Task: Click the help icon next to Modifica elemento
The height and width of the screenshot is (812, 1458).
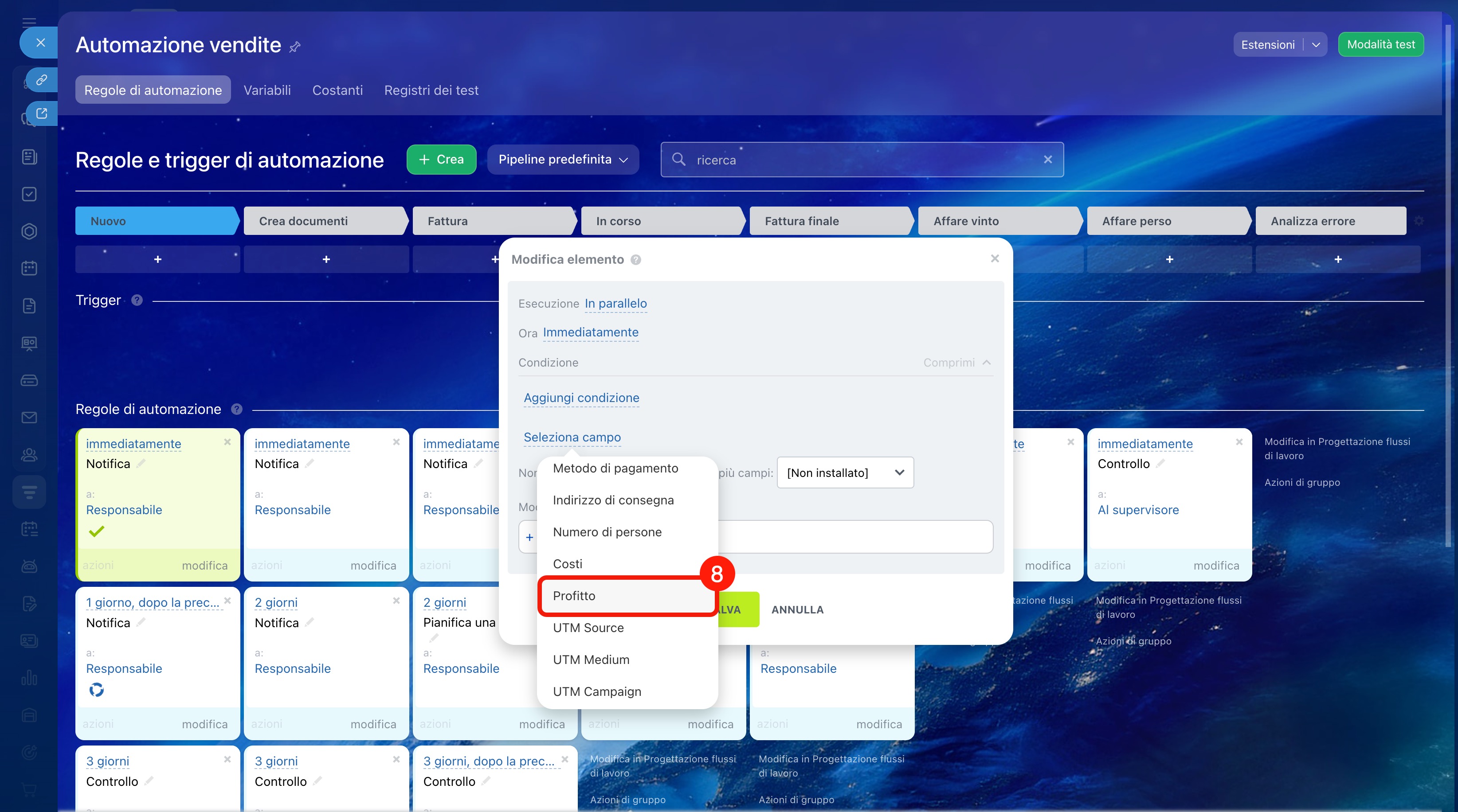Action: [x=635, y=260]
